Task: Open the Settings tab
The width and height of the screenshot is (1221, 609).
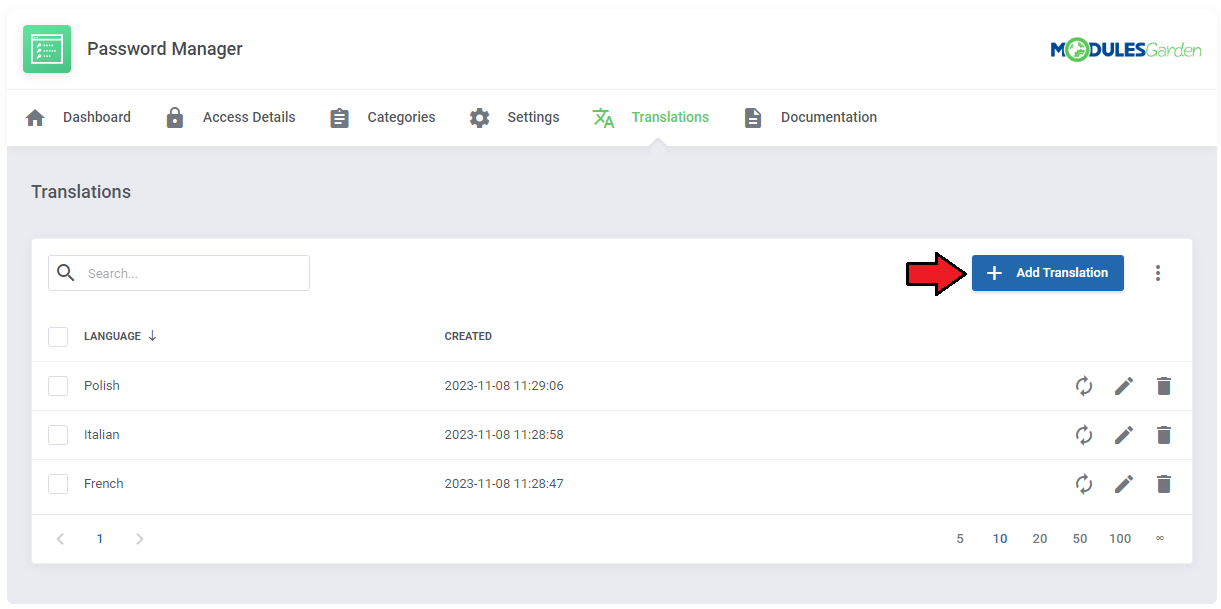Action: (x=515, y=118)
